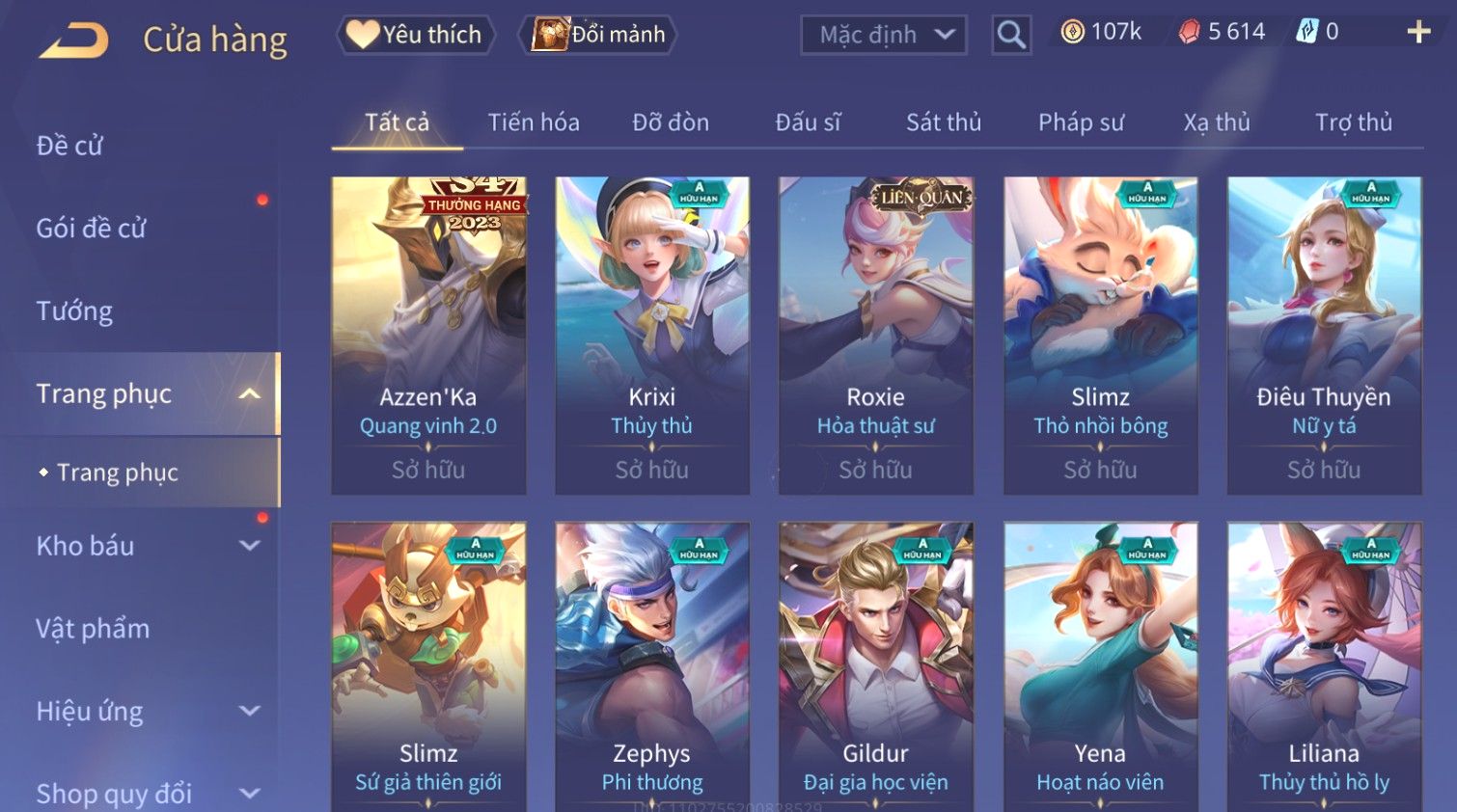This screenshot has height=812, width=1457.
Task: Switch to the Sát thủ tab
Action: (x=943, y=122)
